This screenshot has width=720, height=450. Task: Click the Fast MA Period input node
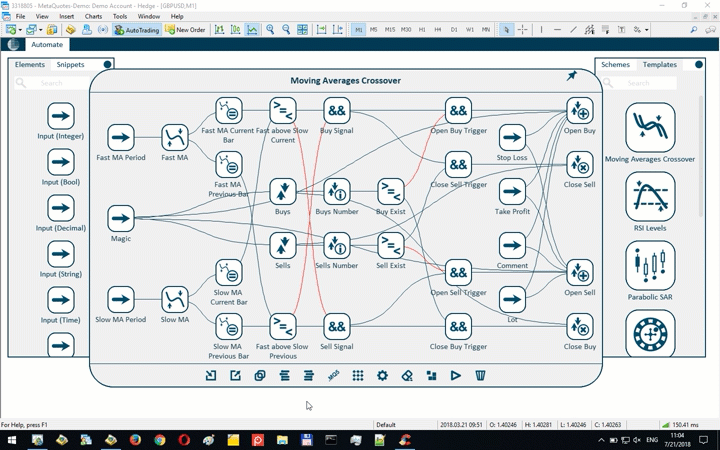coord(121,137)
